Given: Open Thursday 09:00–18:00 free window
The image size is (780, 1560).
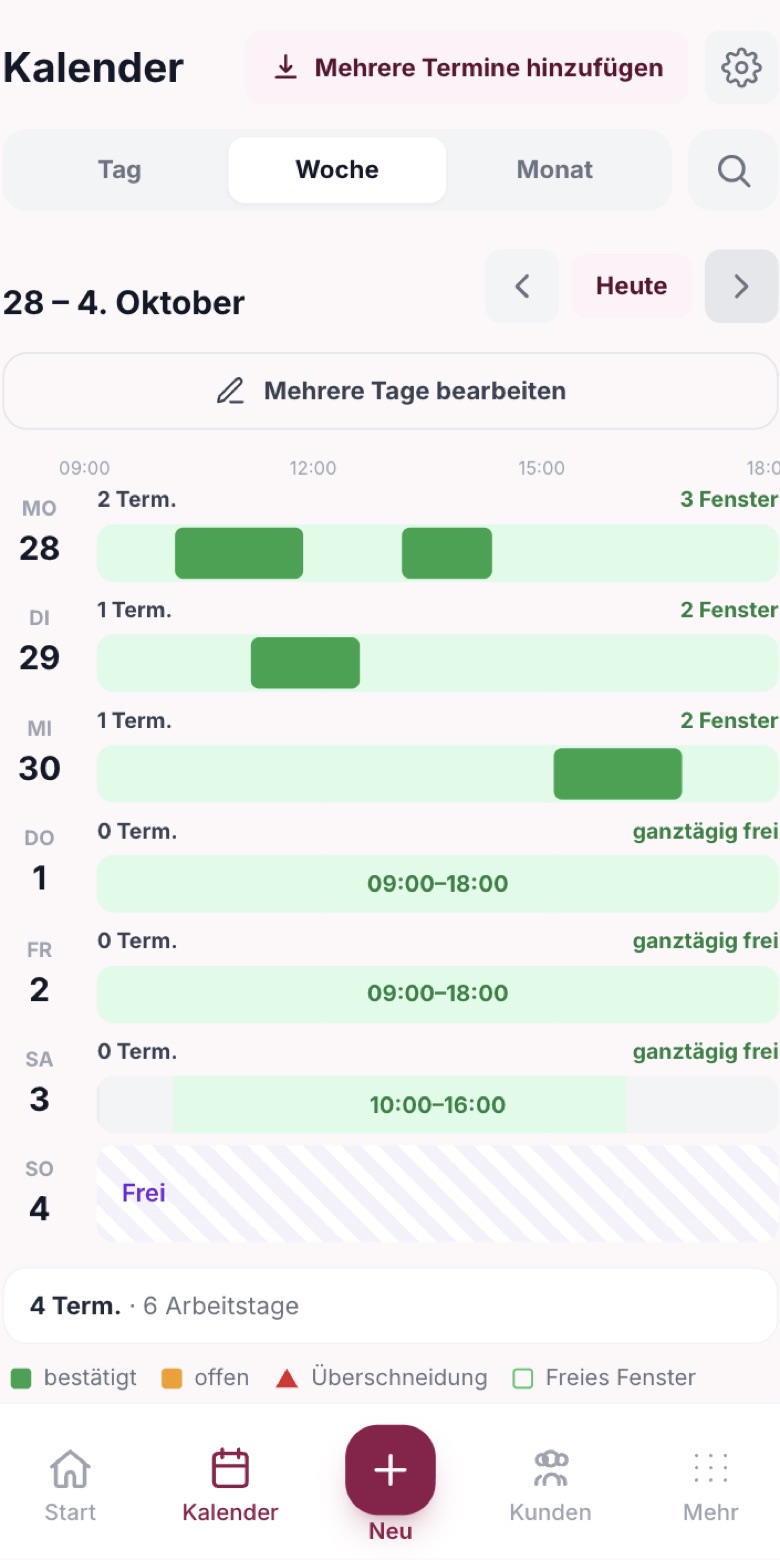Looking at the screenshot, I should (x=437, y=883).
